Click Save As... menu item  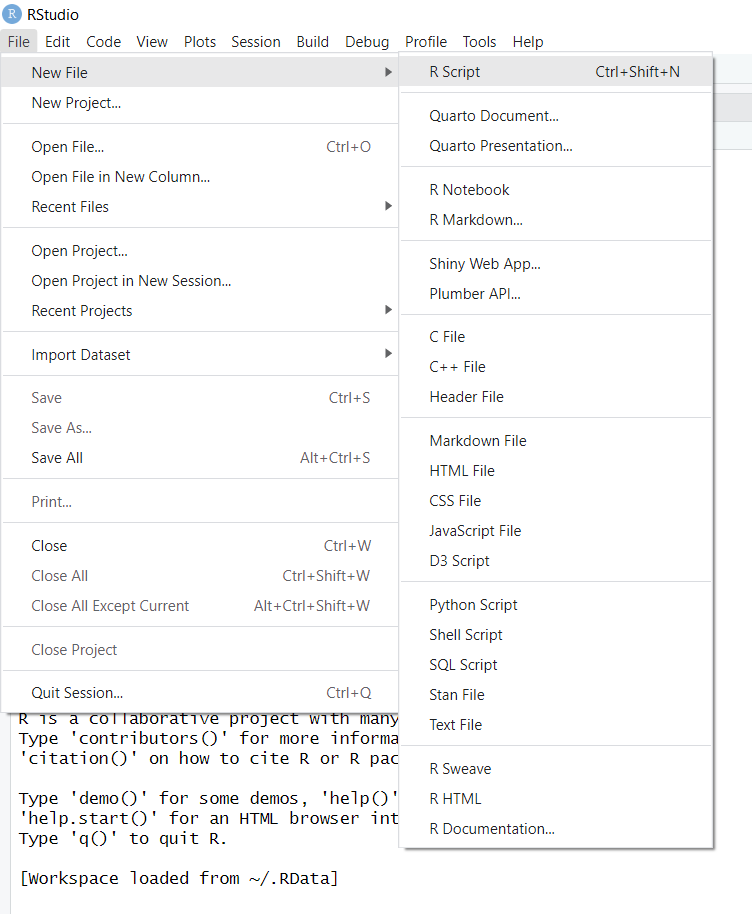(x=200, y=428)
